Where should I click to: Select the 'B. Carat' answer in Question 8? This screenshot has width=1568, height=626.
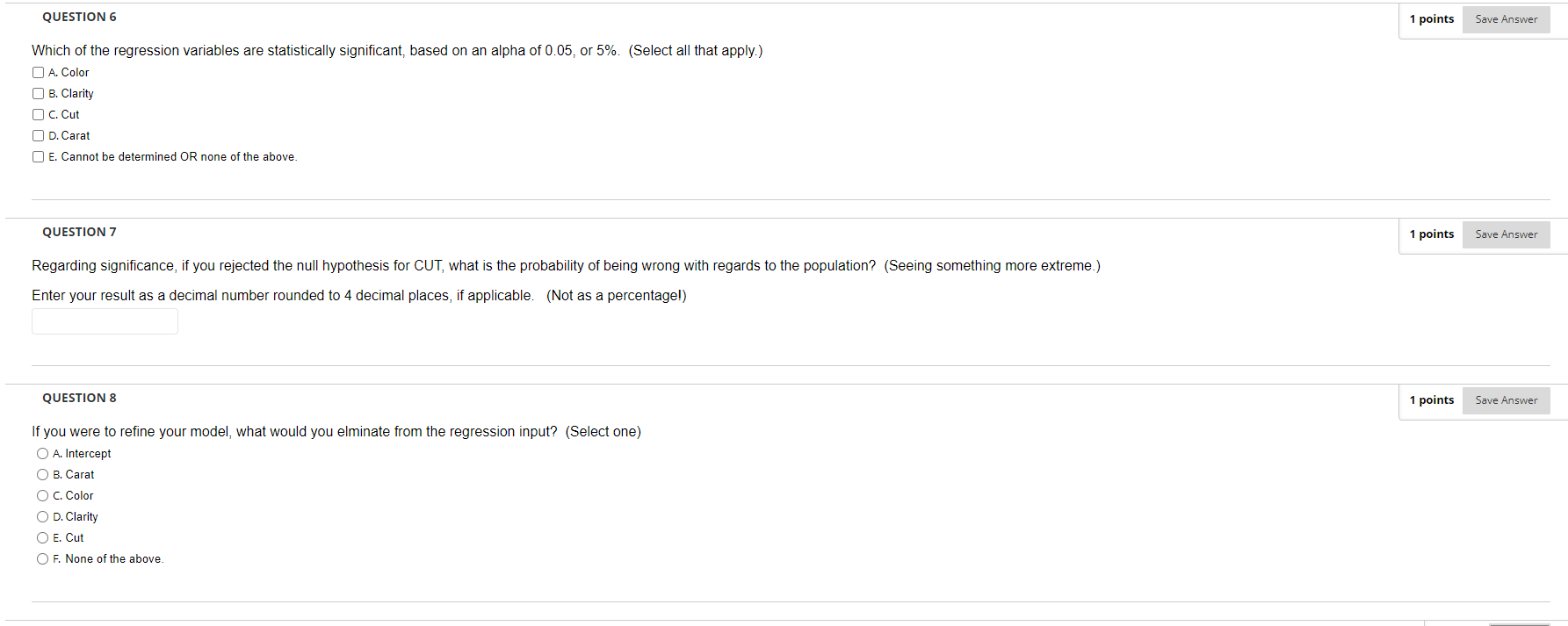(42, 474)
